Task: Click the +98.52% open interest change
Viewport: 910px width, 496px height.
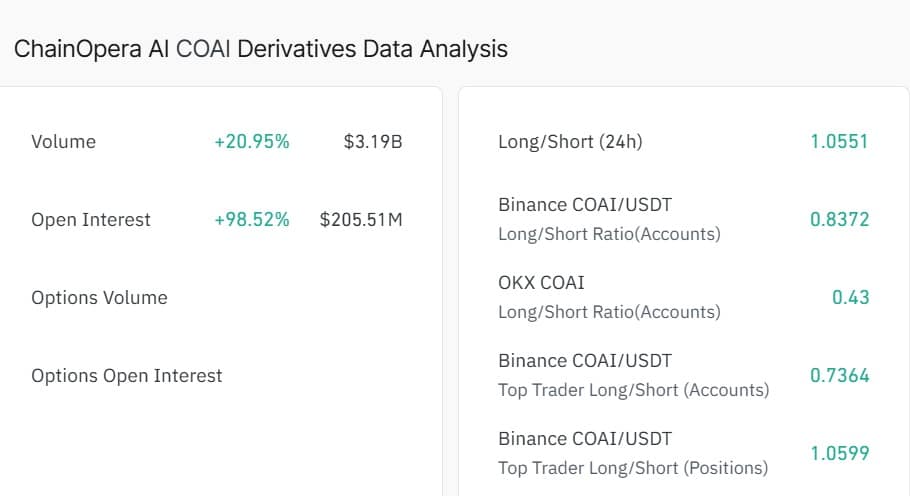Action: pos(252,220)
